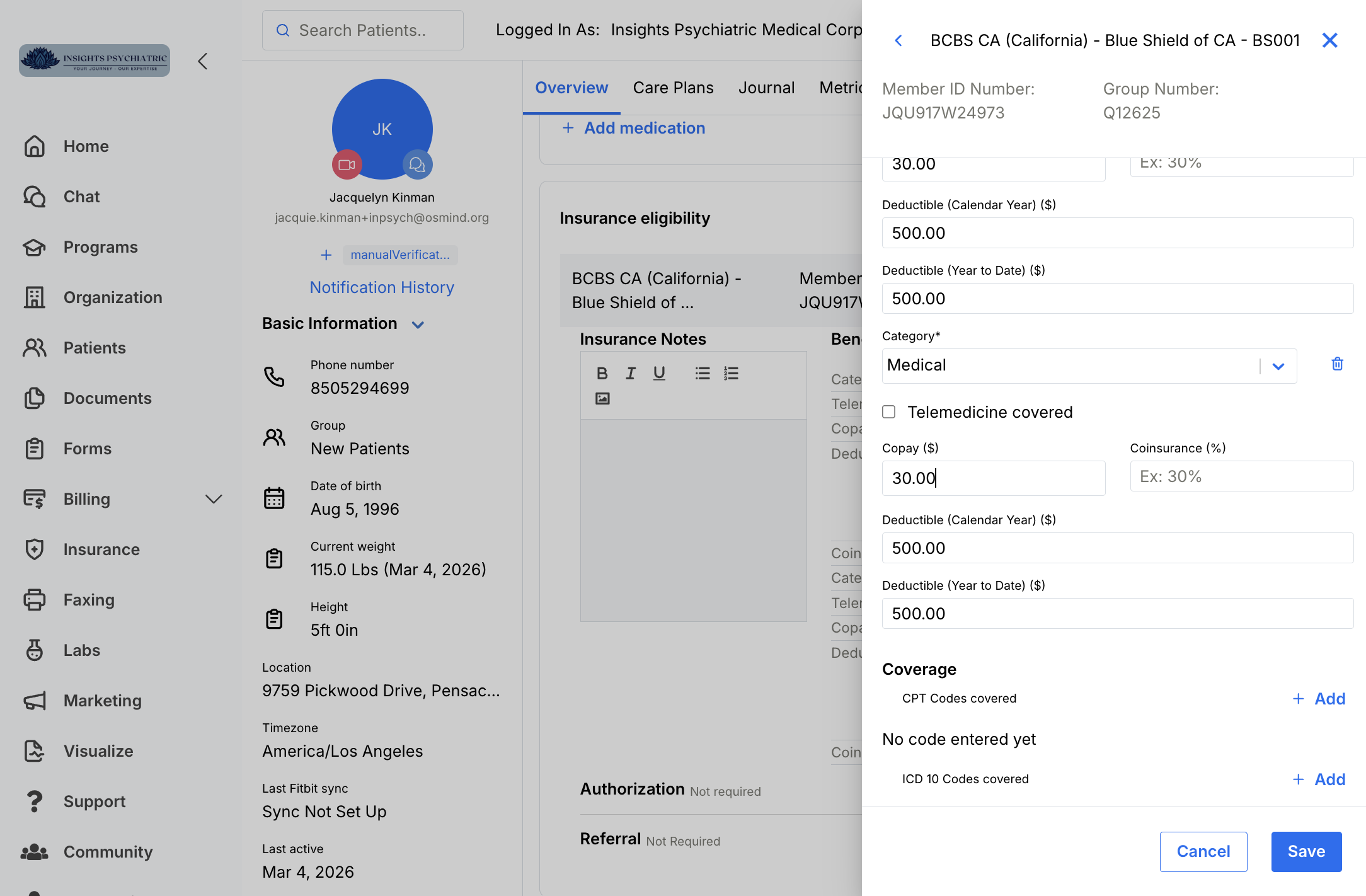Collapse the Basic Information section
Image resolution: width=1366 pixels, height=896 pixels.
click(x=417, y=325)
